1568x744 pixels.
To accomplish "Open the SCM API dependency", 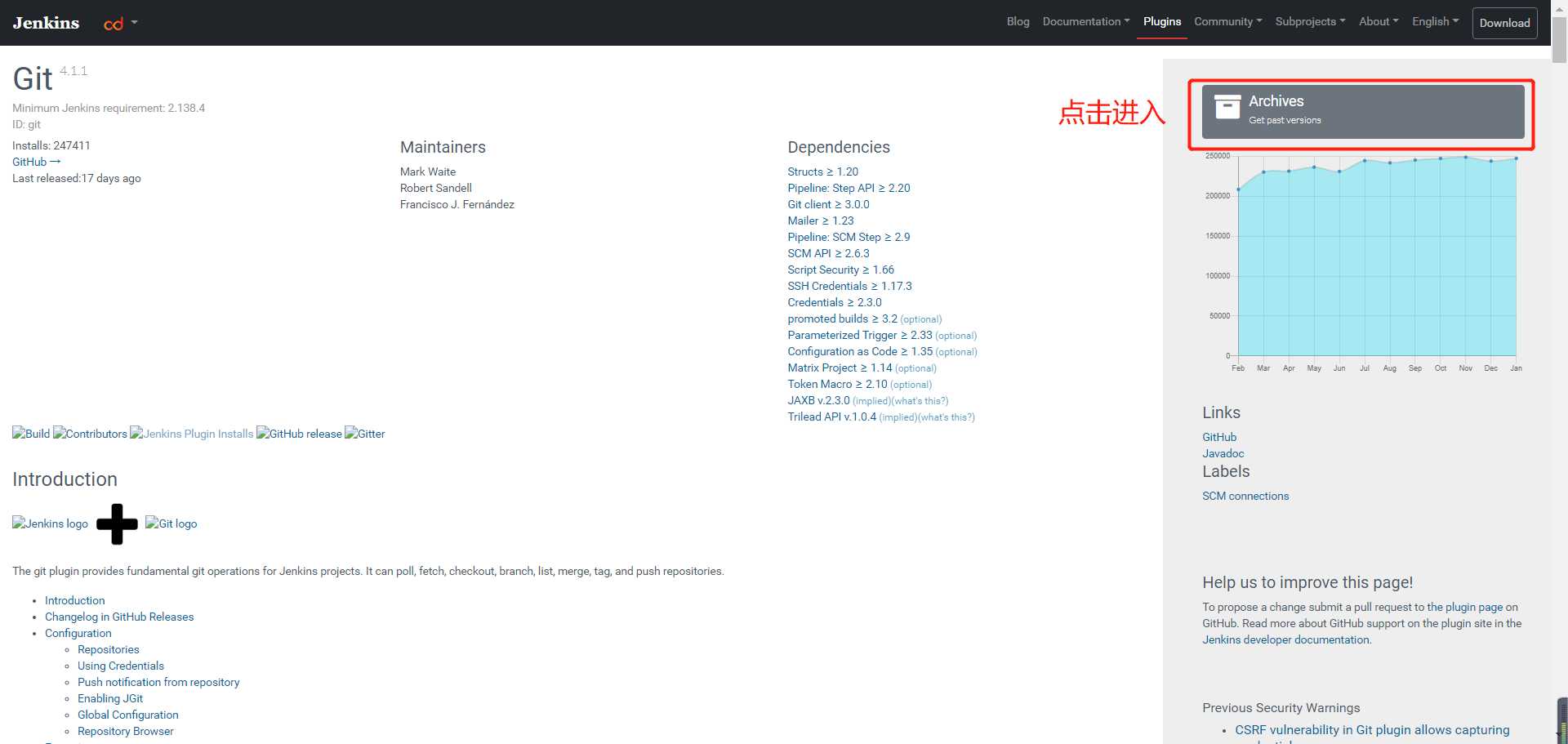I will tap(828, 253).
